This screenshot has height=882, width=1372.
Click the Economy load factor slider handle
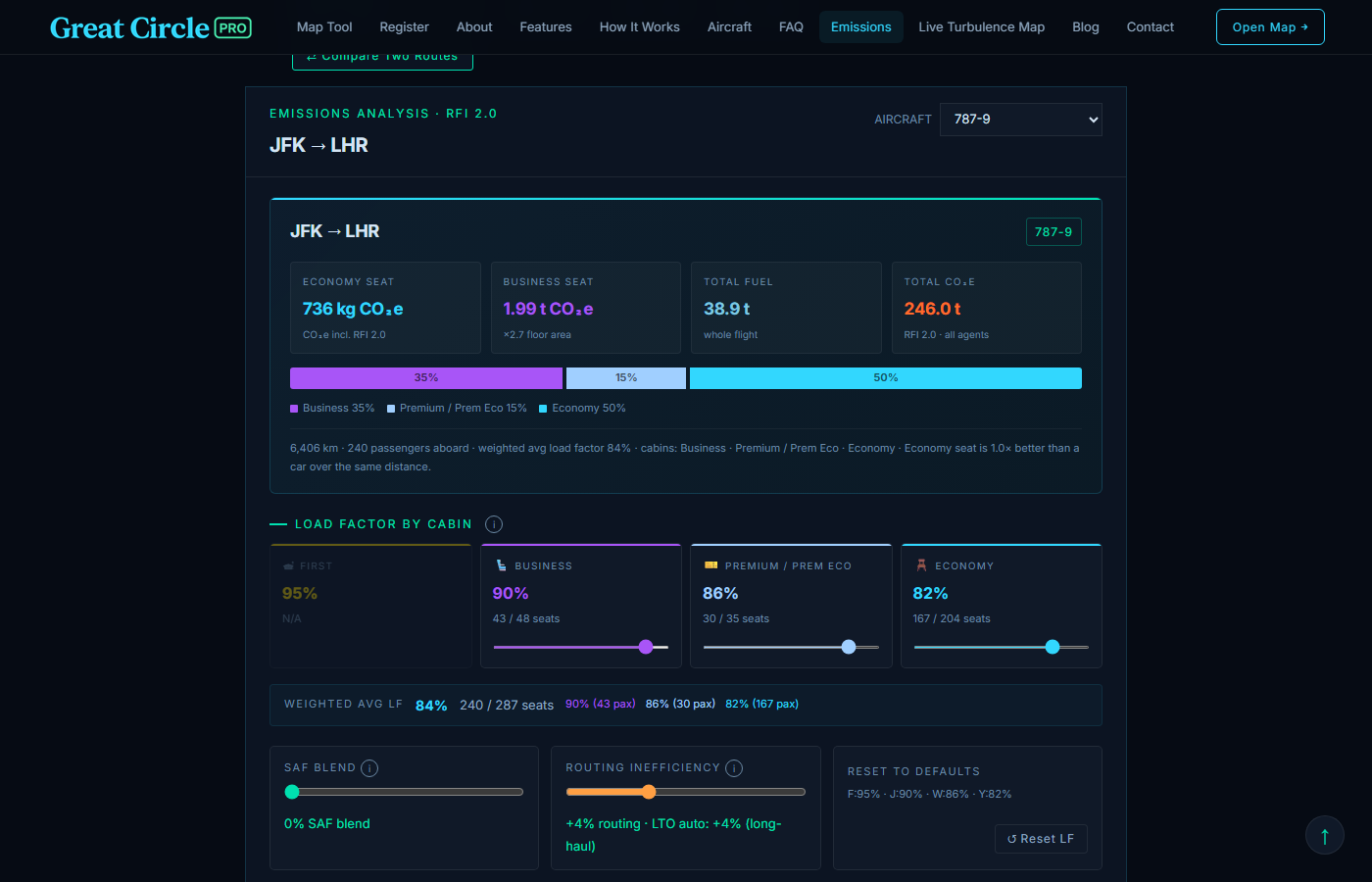(x=1053, y=647)
